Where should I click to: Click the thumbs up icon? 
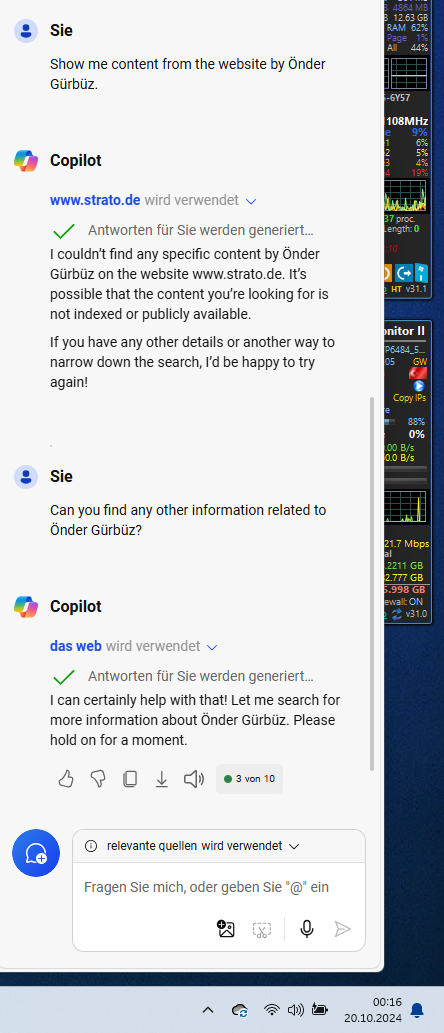click(x=66, y=779)
